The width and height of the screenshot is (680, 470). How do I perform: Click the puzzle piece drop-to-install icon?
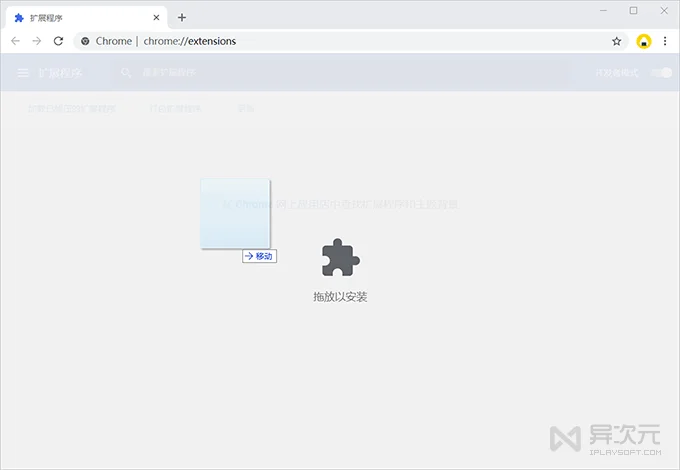coord(340,257)
